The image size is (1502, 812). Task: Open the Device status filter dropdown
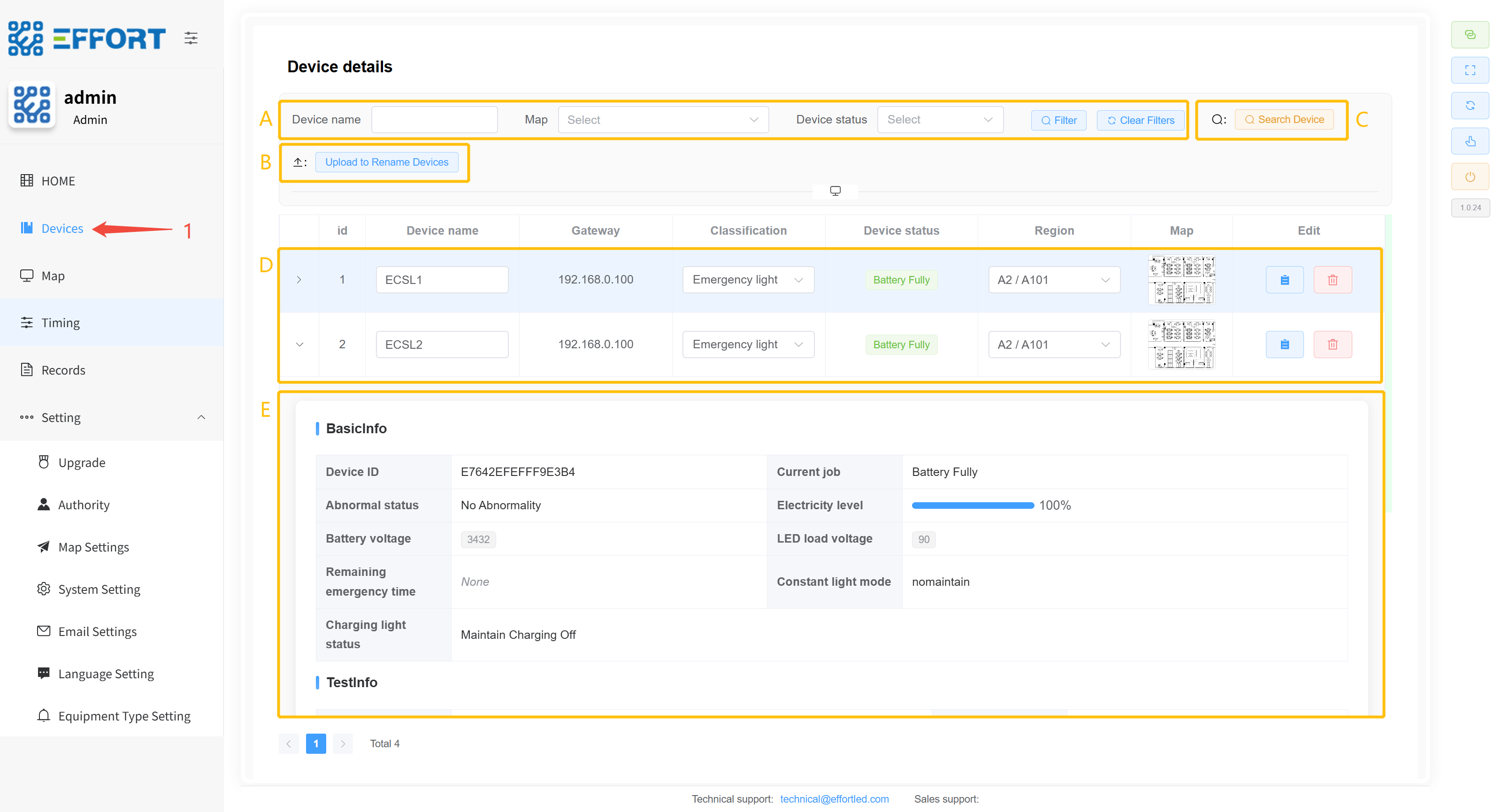939,120
